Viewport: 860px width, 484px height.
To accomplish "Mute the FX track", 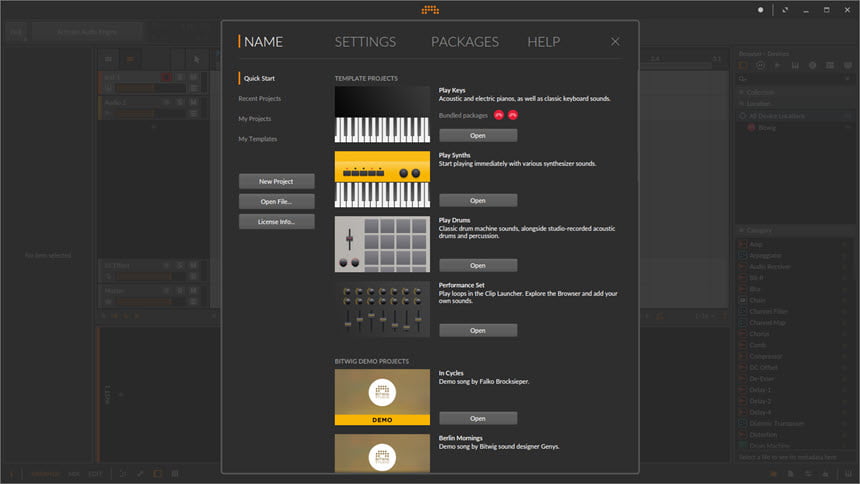I will [x=193, y=265].
